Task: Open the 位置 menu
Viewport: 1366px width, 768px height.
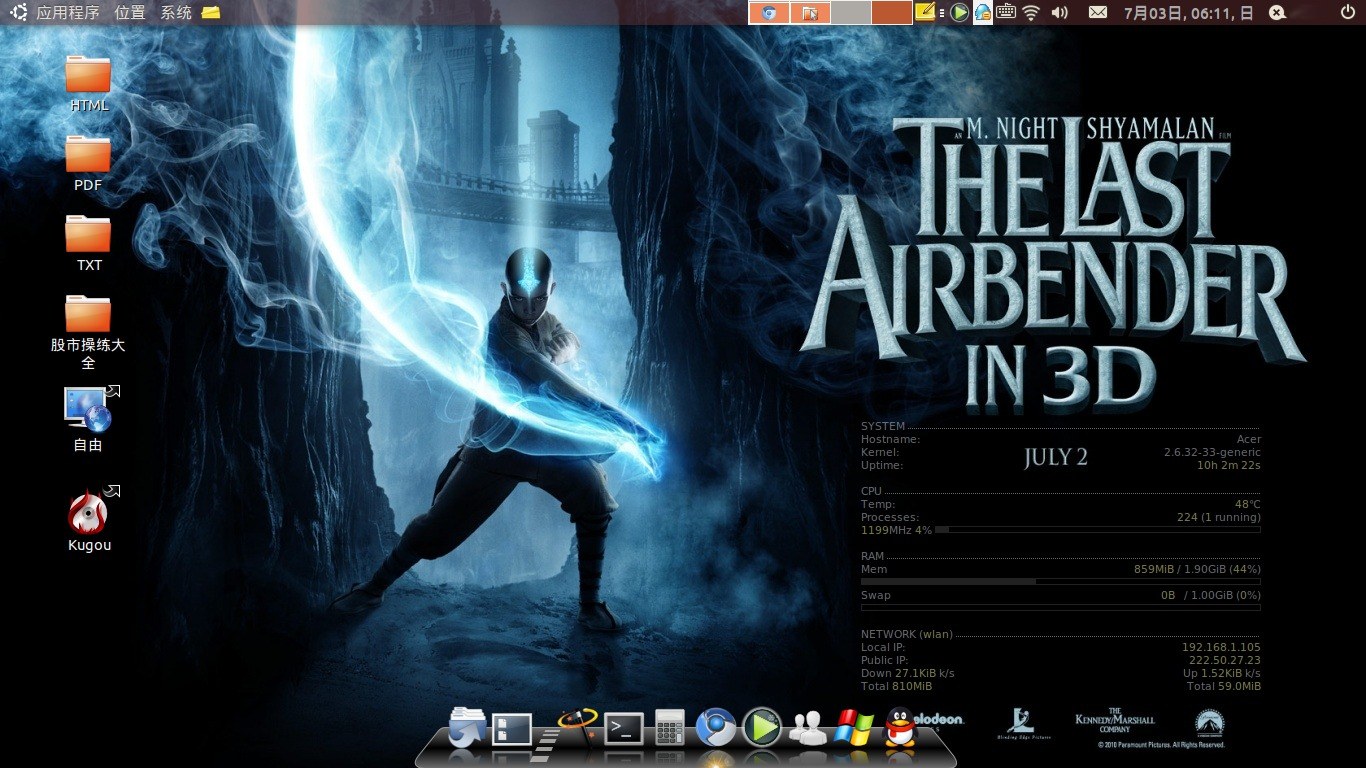Action: click(x=130, y=13)
